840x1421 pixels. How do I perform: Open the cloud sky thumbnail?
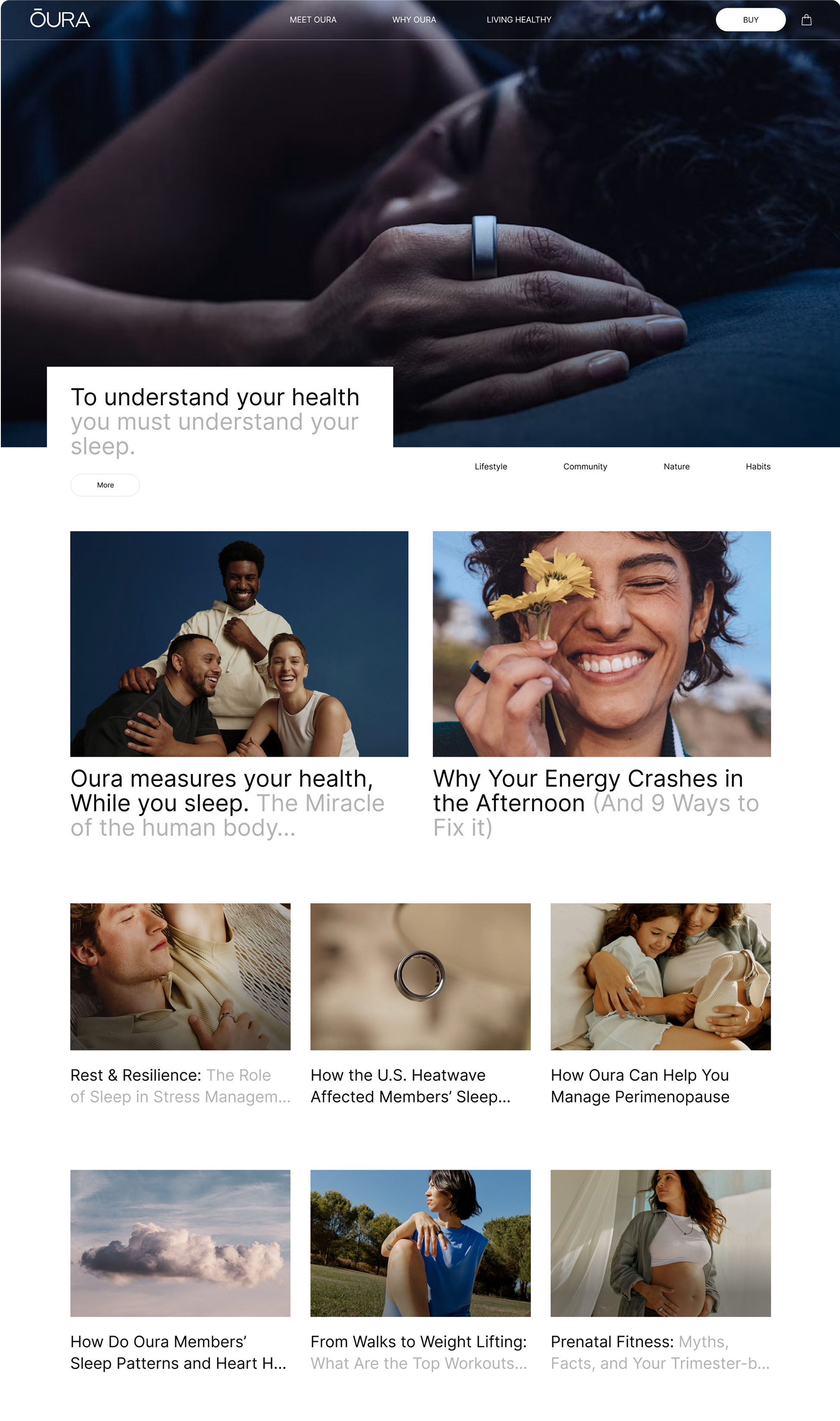(x=180, y=1243)
